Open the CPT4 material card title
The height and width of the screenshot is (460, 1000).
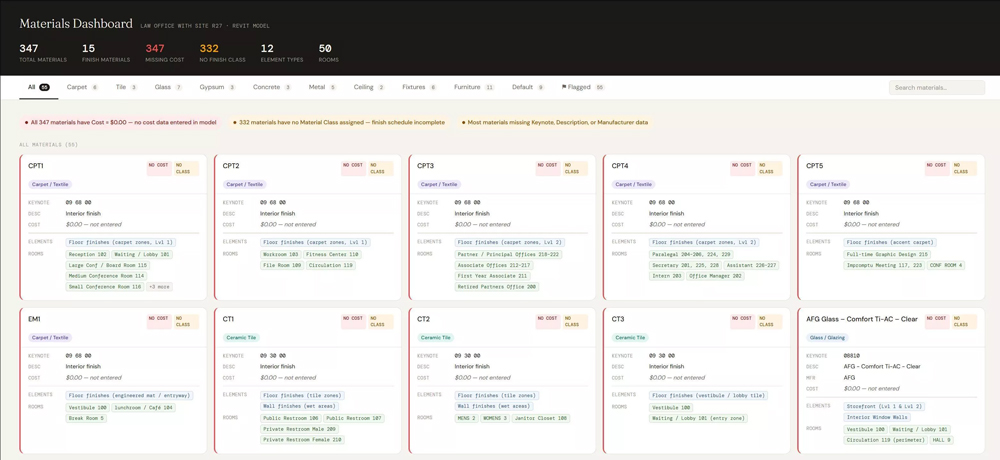[x=620, y=166]
